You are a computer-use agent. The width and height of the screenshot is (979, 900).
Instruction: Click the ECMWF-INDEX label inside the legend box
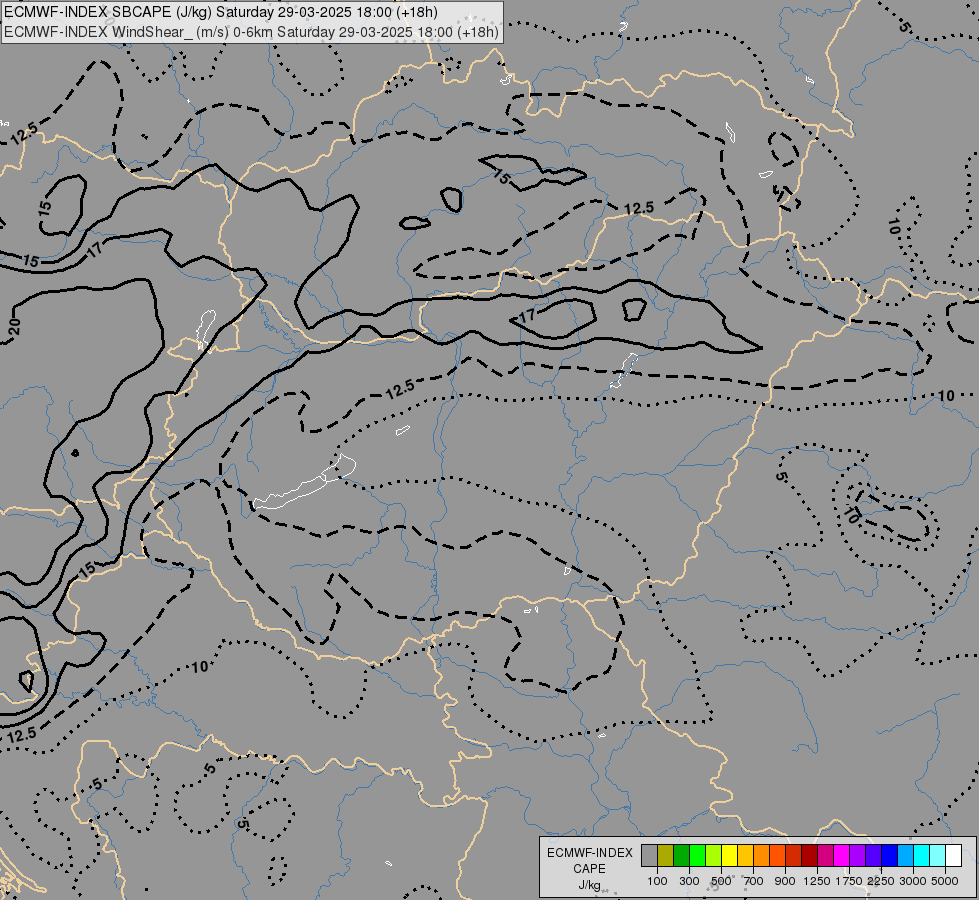(590, 853)
